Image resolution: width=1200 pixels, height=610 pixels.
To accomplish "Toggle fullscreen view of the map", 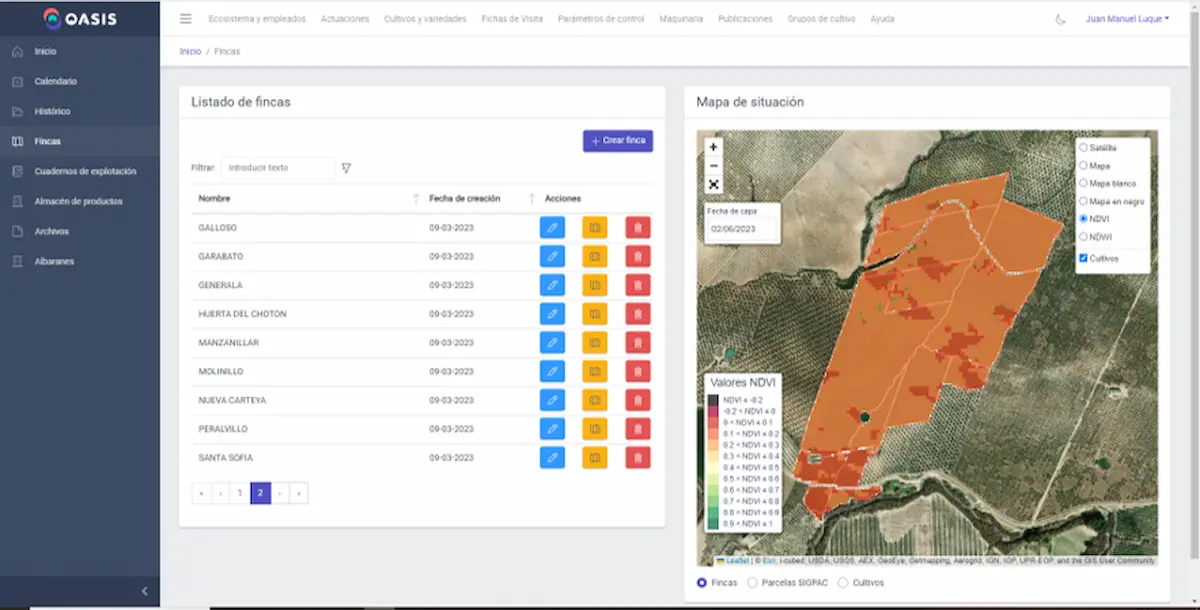I will 713,184.
